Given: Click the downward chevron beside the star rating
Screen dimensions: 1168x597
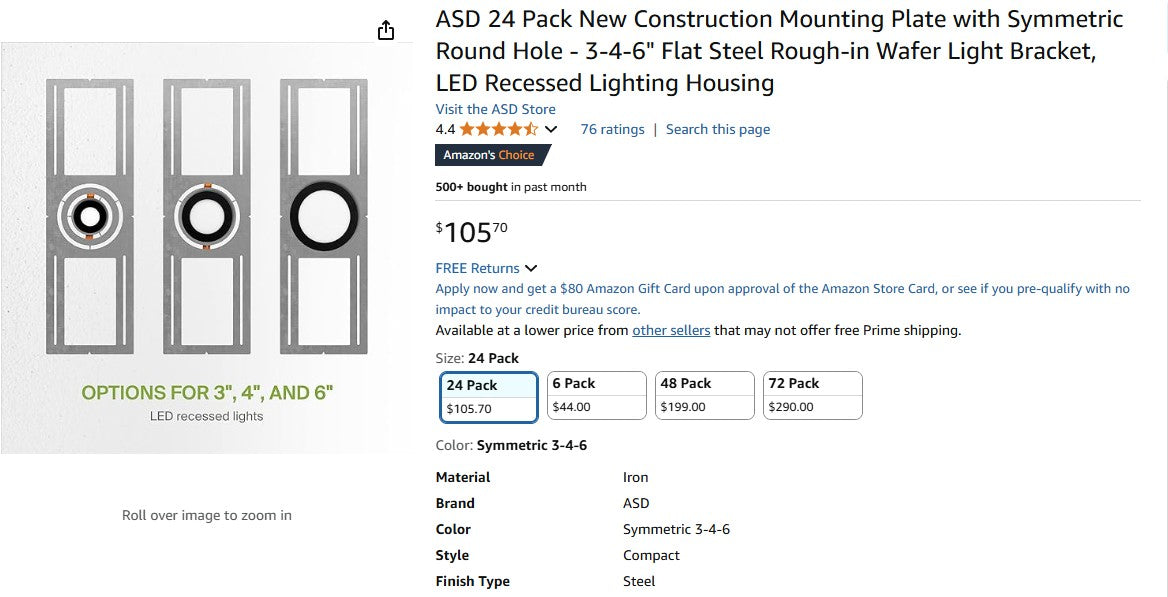Looking at the screenshot, I should click(x=551, y=129).
